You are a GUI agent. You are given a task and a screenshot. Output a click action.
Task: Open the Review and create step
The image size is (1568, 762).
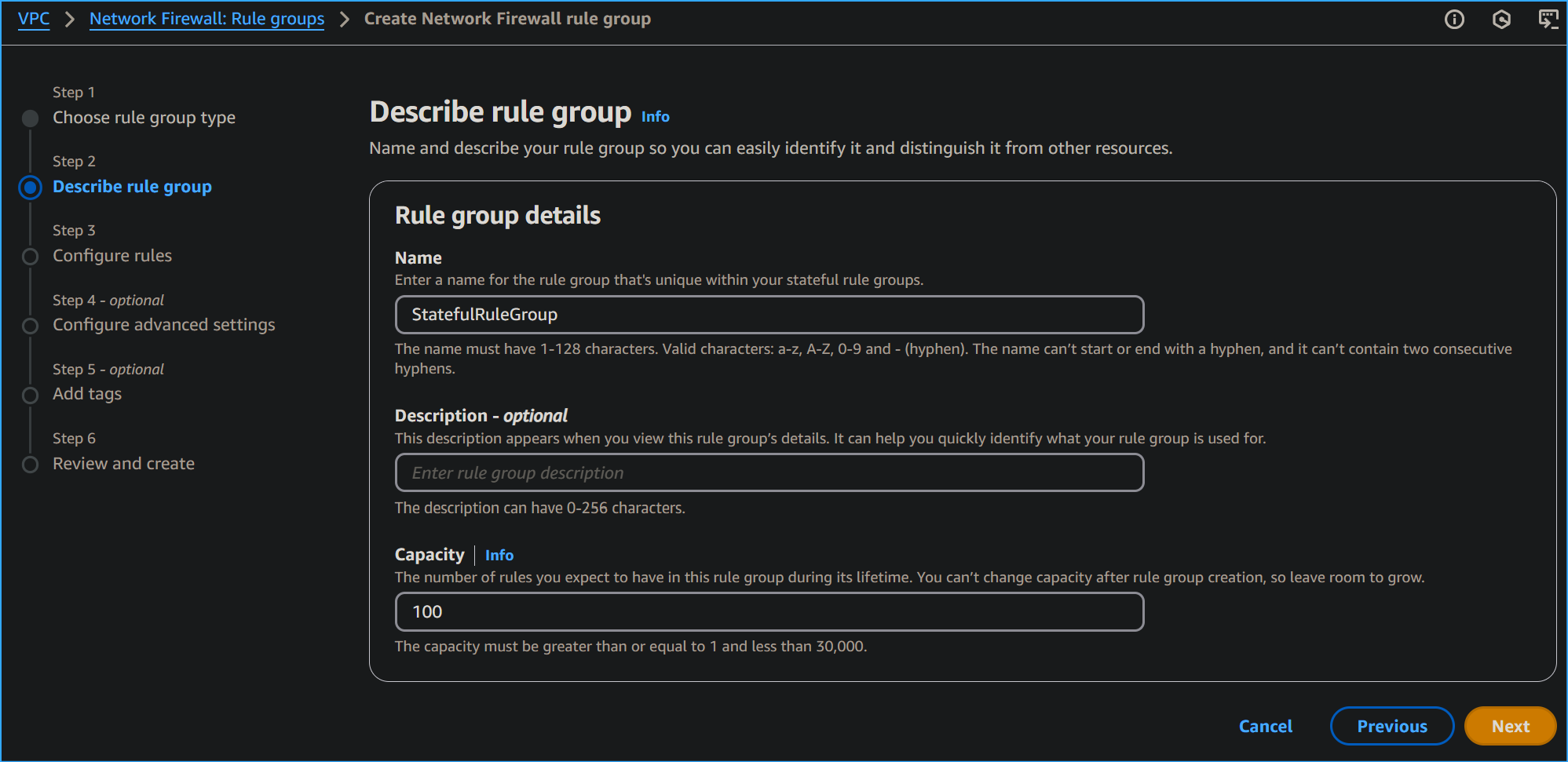point(123,463)
